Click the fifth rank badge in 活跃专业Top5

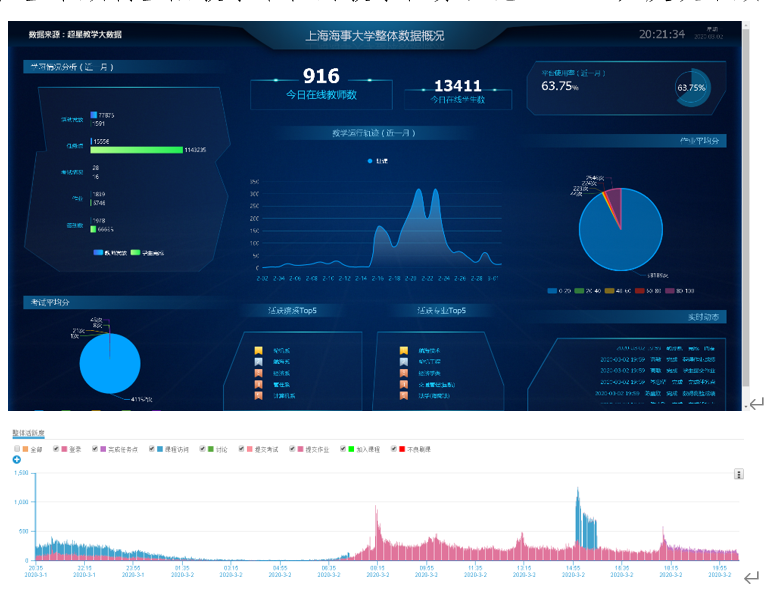pyautogui.click(x=403, y=396)
